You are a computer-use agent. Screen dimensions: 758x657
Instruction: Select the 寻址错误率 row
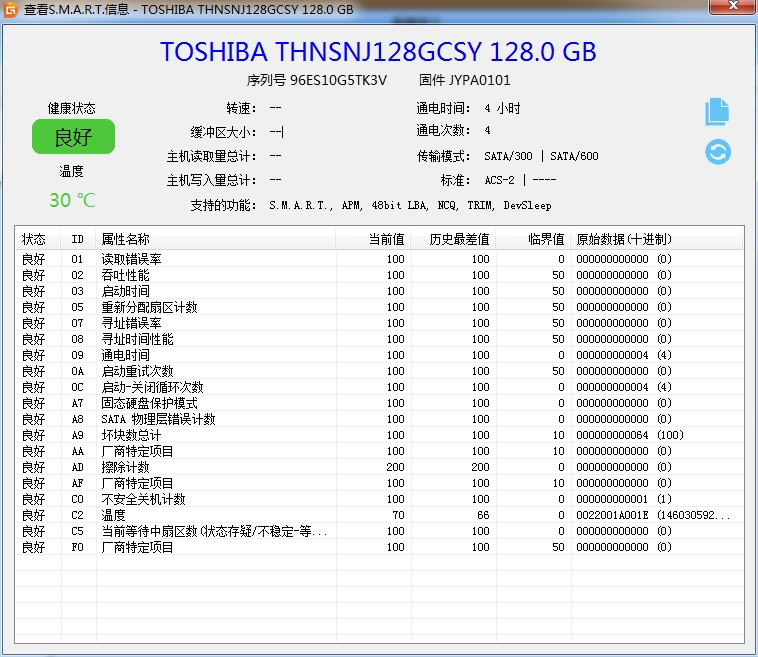point(379,323)
